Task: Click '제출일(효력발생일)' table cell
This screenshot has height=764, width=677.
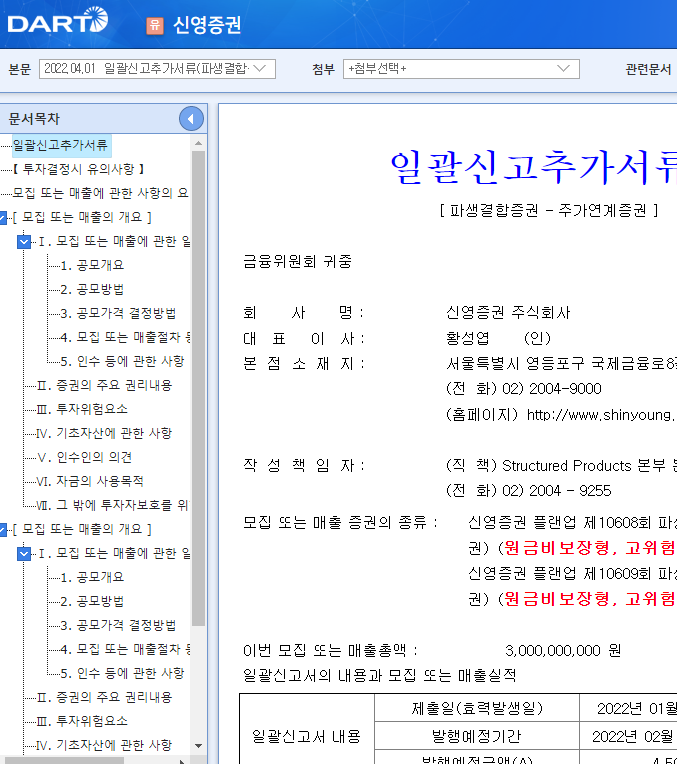Action: point(477,708)
